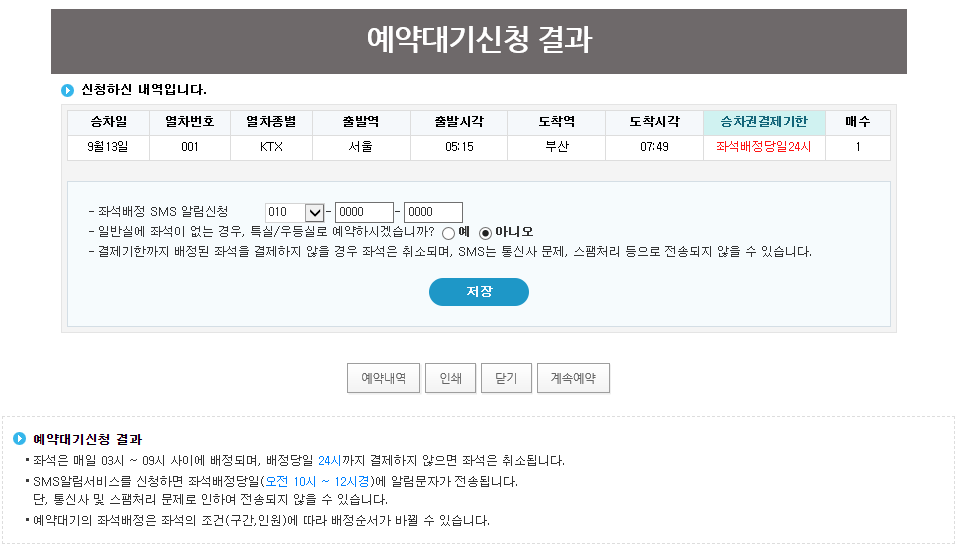Click arrival time 07:49 cell
Viewport: 960px width, 548px height.
pos(654,147)
